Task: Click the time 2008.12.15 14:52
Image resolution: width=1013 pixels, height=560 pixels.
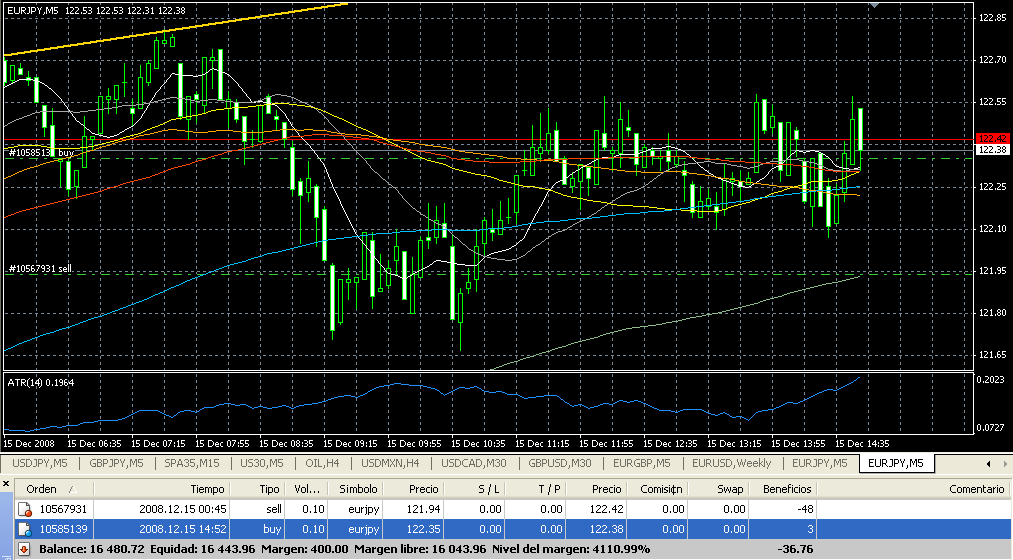Action: (x=183, y=529)
